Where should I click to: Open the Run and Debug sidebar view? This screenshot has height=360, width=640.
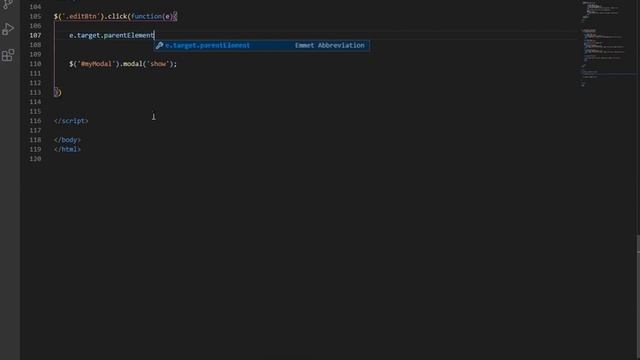click(8, 29)
